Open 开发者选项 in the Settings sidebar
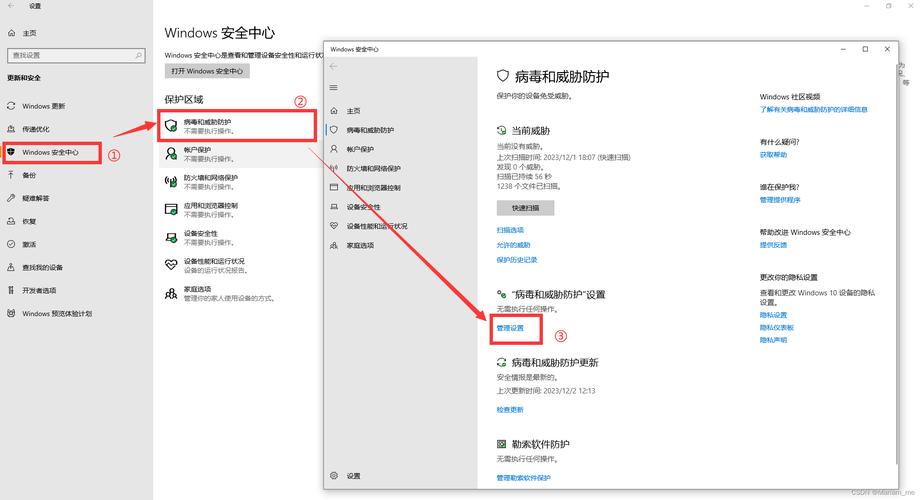 (x=40, y=290)
